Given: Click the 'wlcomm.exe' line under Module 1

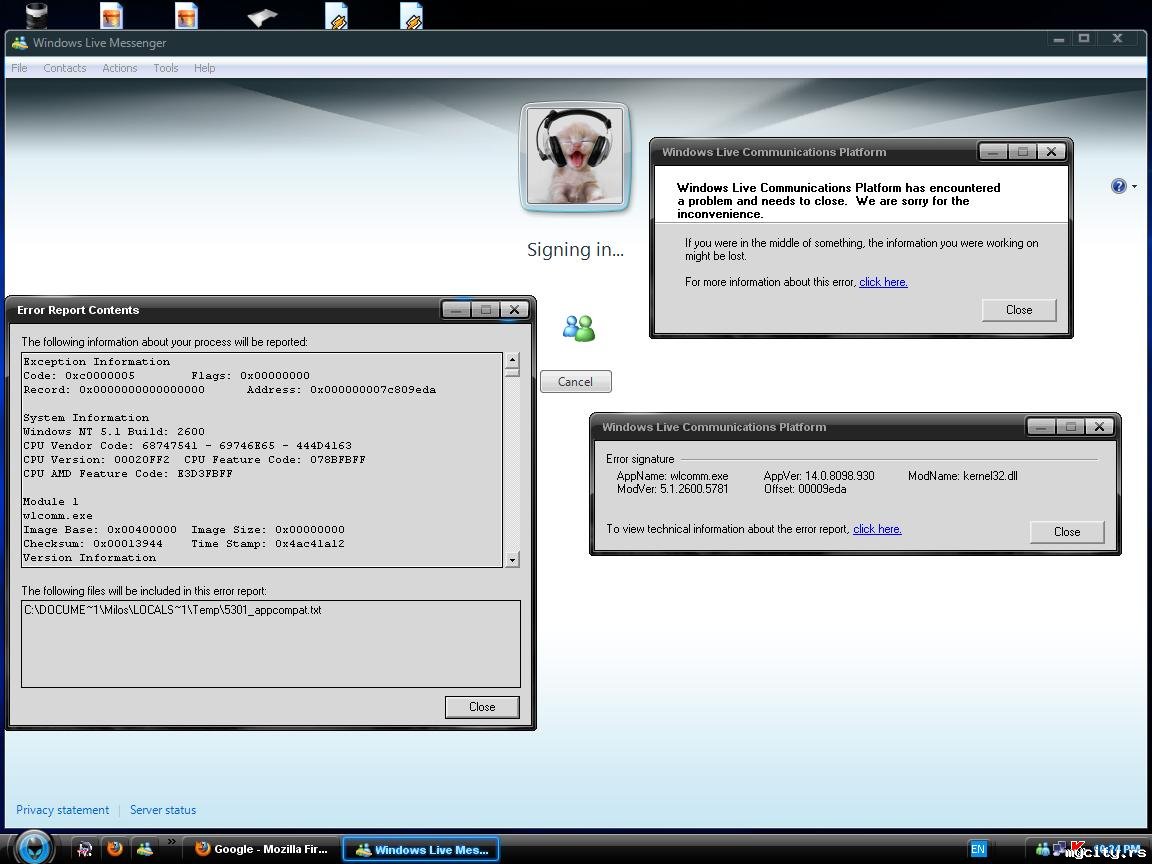Looking at the screenshot, I should [58, 516].
